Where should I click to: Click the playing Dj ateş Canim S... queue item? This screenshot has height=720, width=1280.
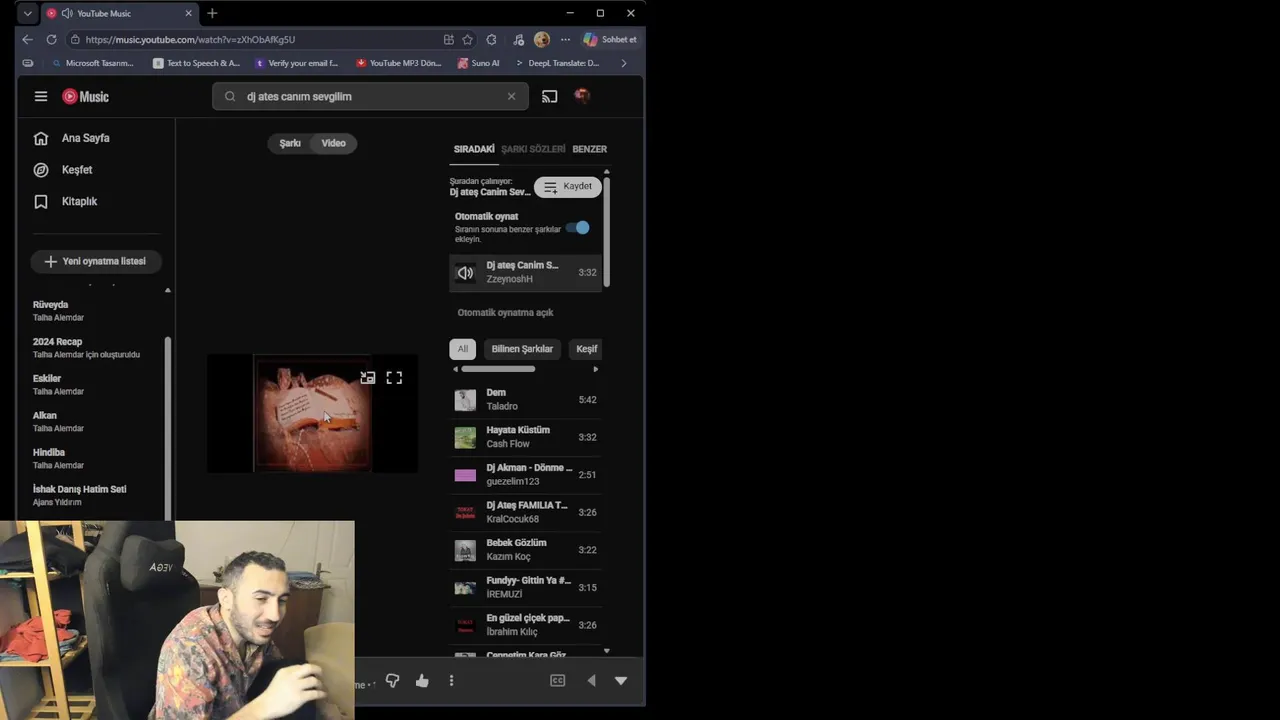pyautogui.click(x=525, y=272)
